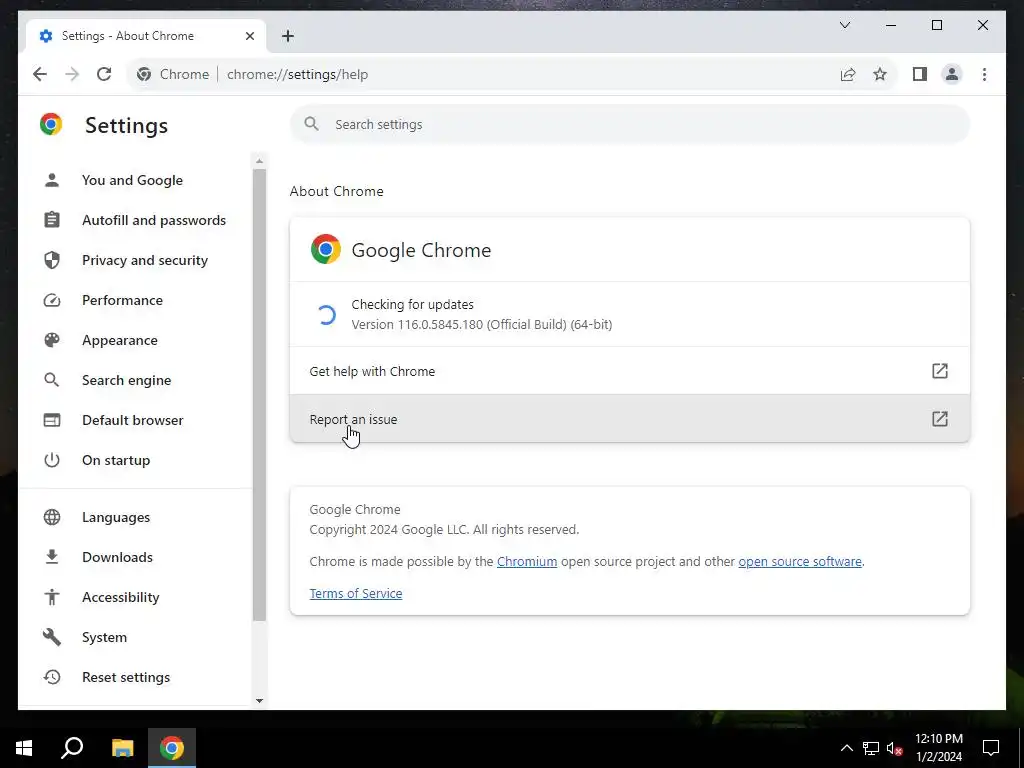Viewport: 1024px width, 768px height.
Task: Close the Settings - About Chrome tab
Action: pyautogui.click(x=249, y=36)
